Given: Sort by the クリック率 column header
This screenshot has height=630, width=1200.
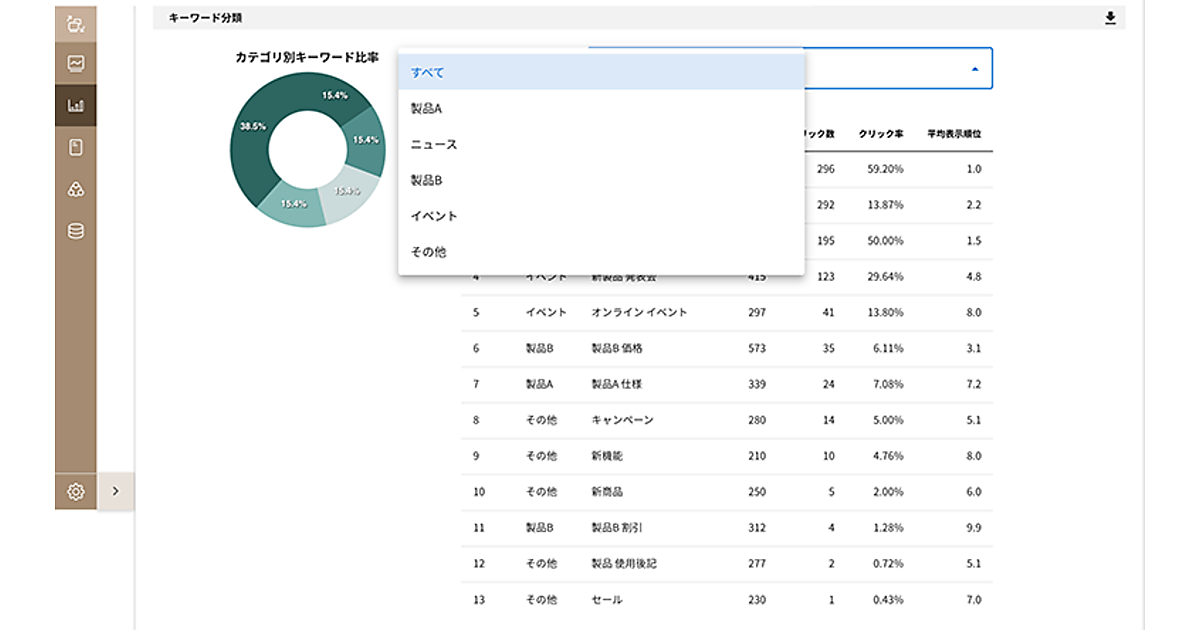Looking at the screenshot, I should (881, 133).
